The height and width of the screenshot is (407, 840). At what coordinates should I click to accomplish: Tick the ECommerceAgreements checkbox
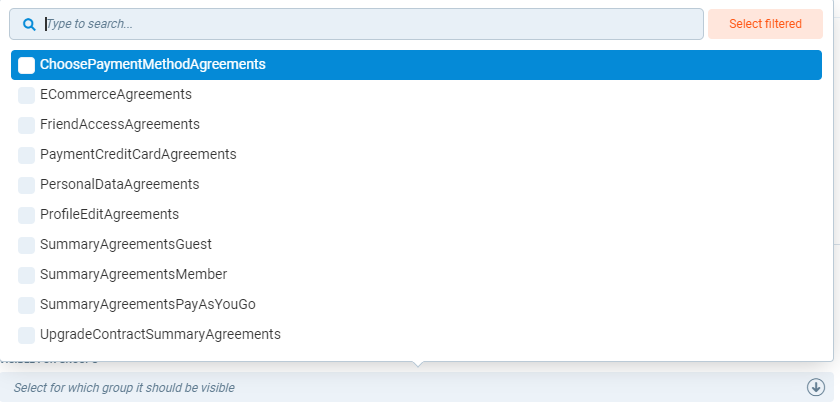tap(27, 95)
